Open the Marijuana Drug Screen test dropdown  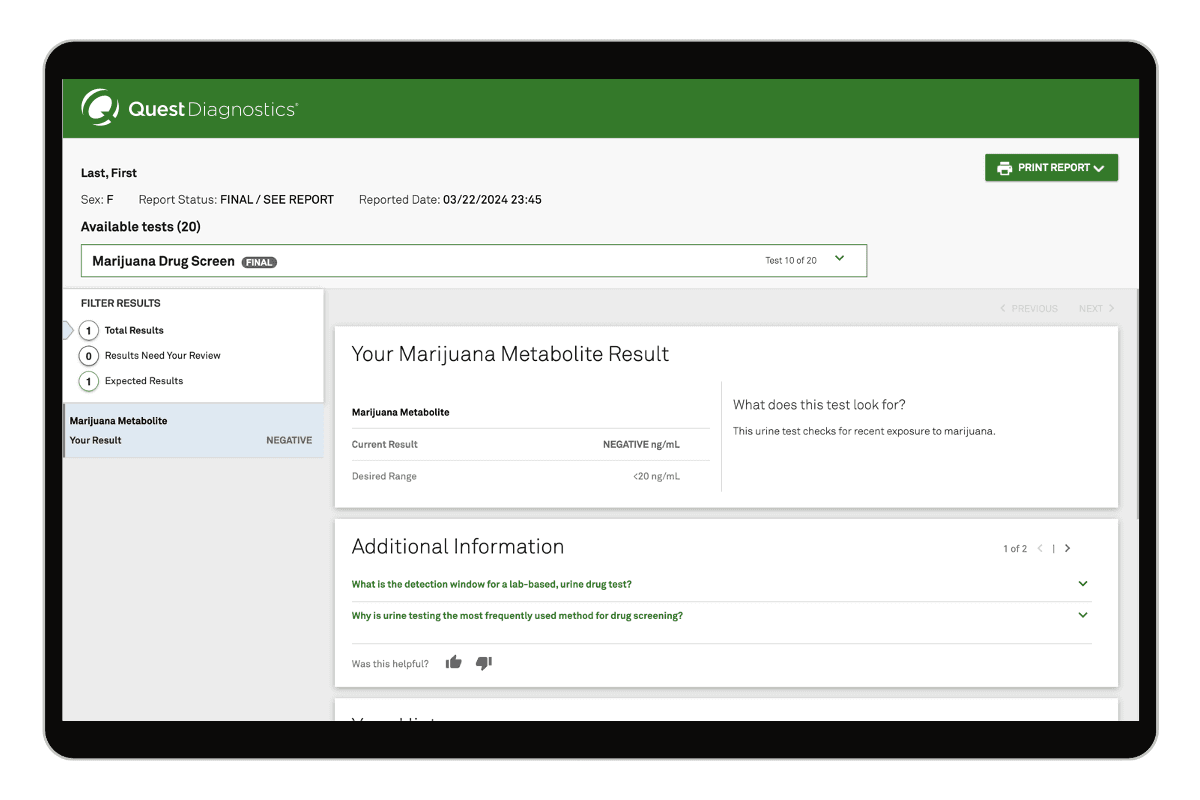point(839,260)
